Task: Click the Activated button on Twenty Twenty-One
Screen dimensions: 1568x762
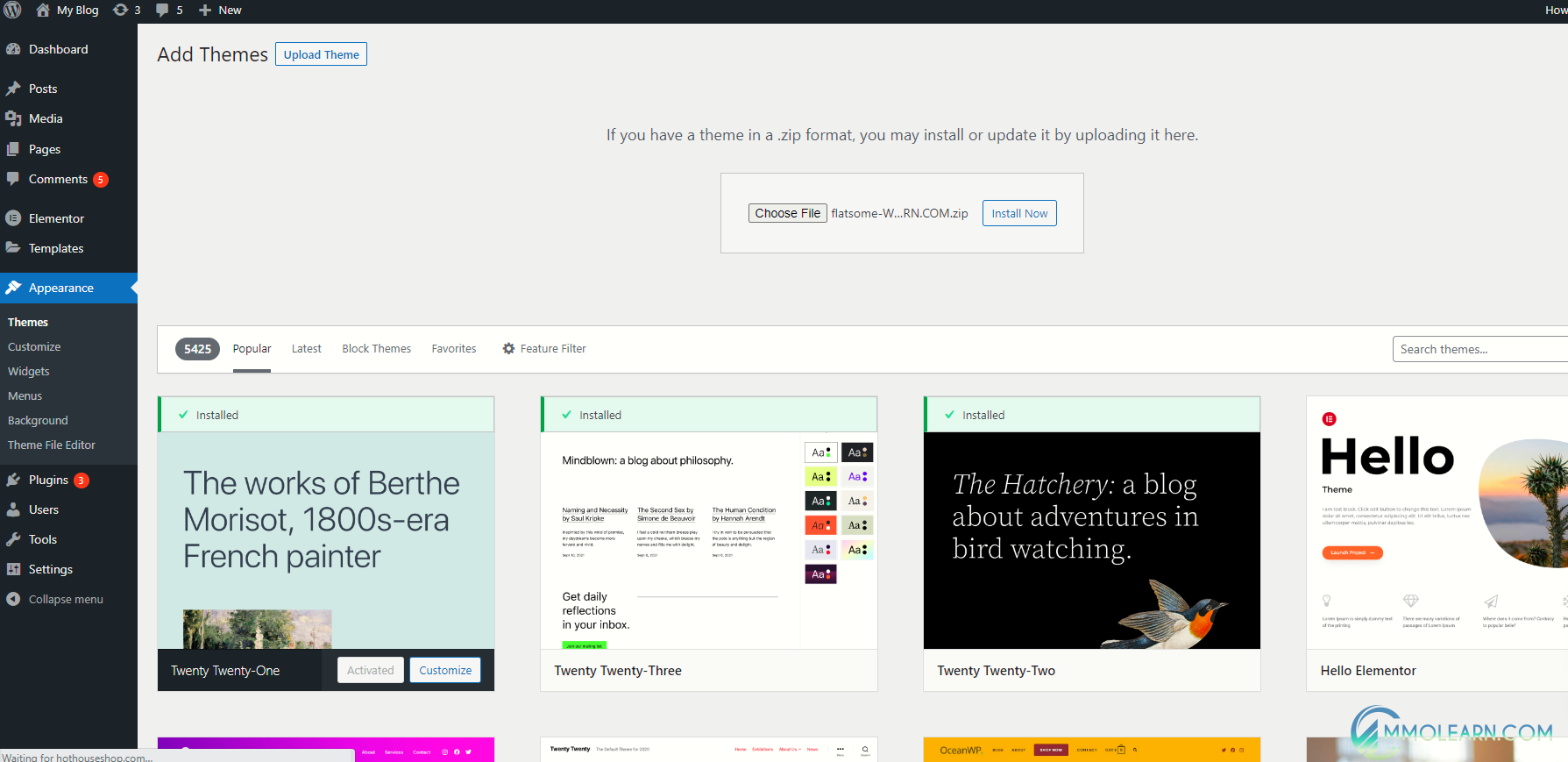Action: (x=370, y=670)
